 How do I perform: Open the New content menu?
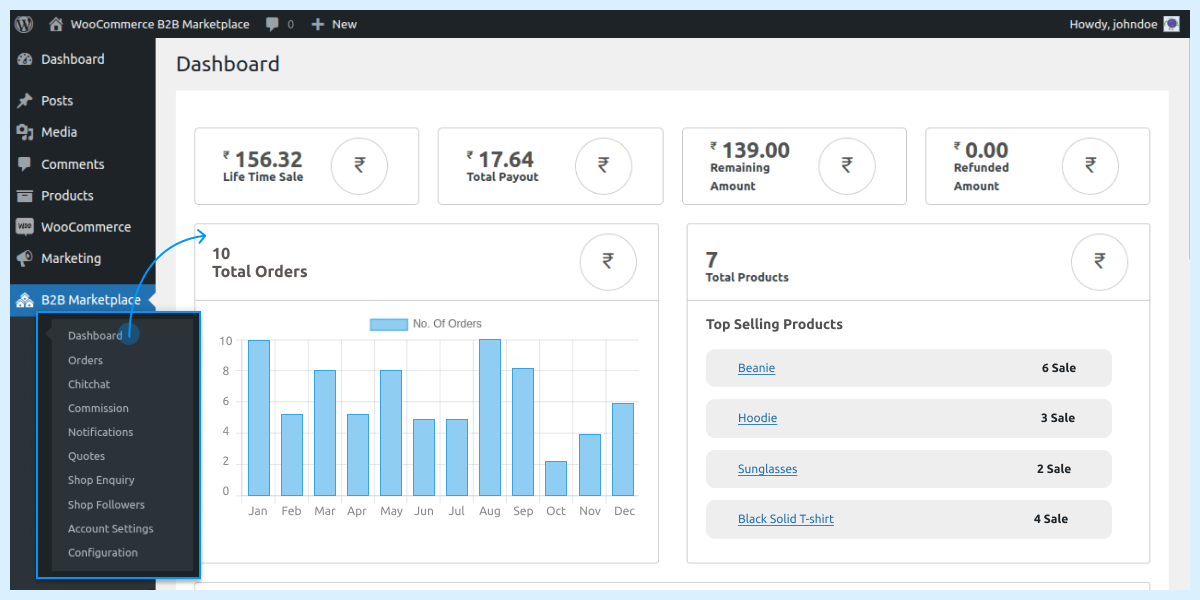tap(334, 24)
